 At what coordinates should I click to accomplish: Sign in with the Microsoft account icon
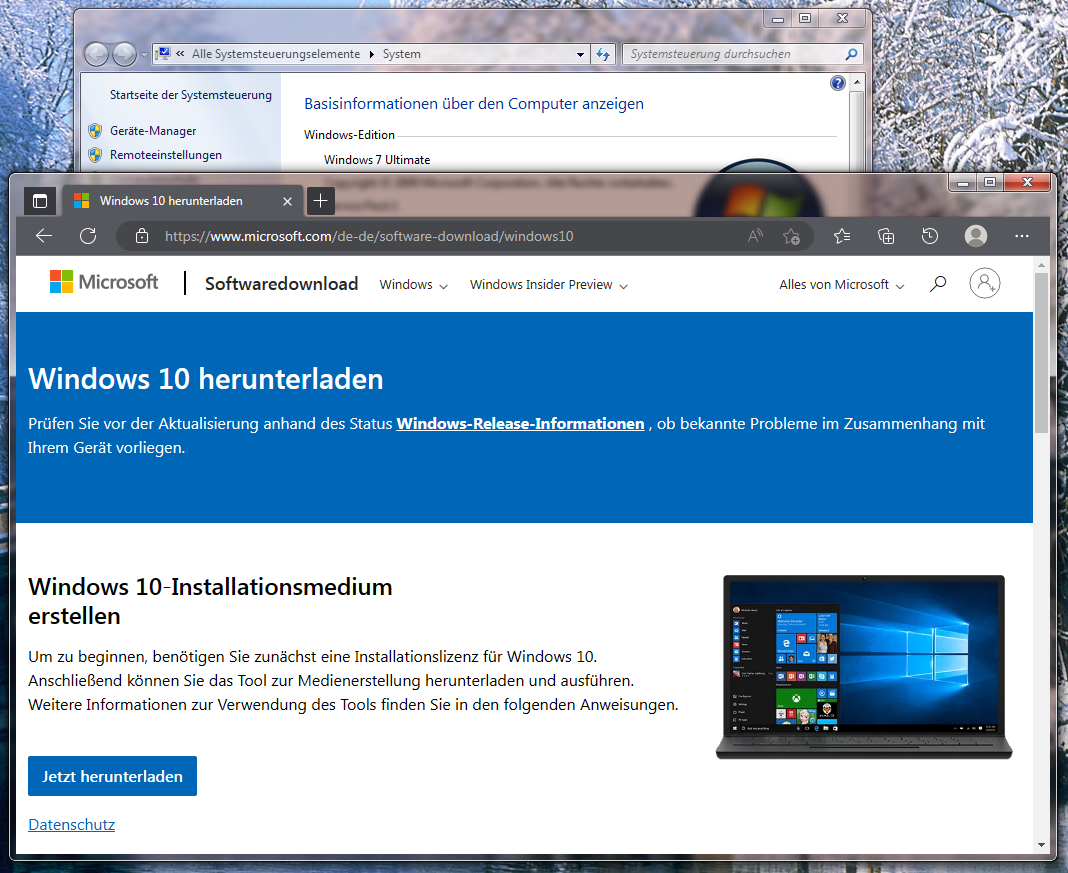click(x=985, y=283)
